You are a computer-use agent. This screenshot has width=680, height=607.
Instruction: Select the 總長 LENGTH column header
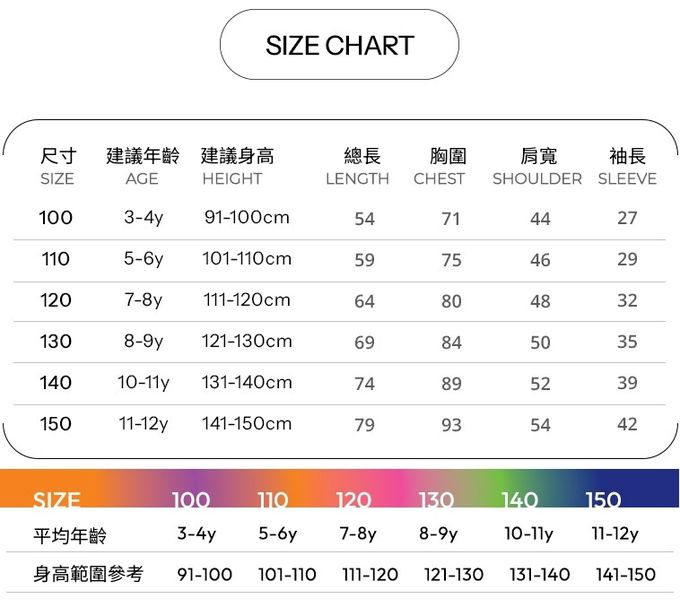click(358, 167)
